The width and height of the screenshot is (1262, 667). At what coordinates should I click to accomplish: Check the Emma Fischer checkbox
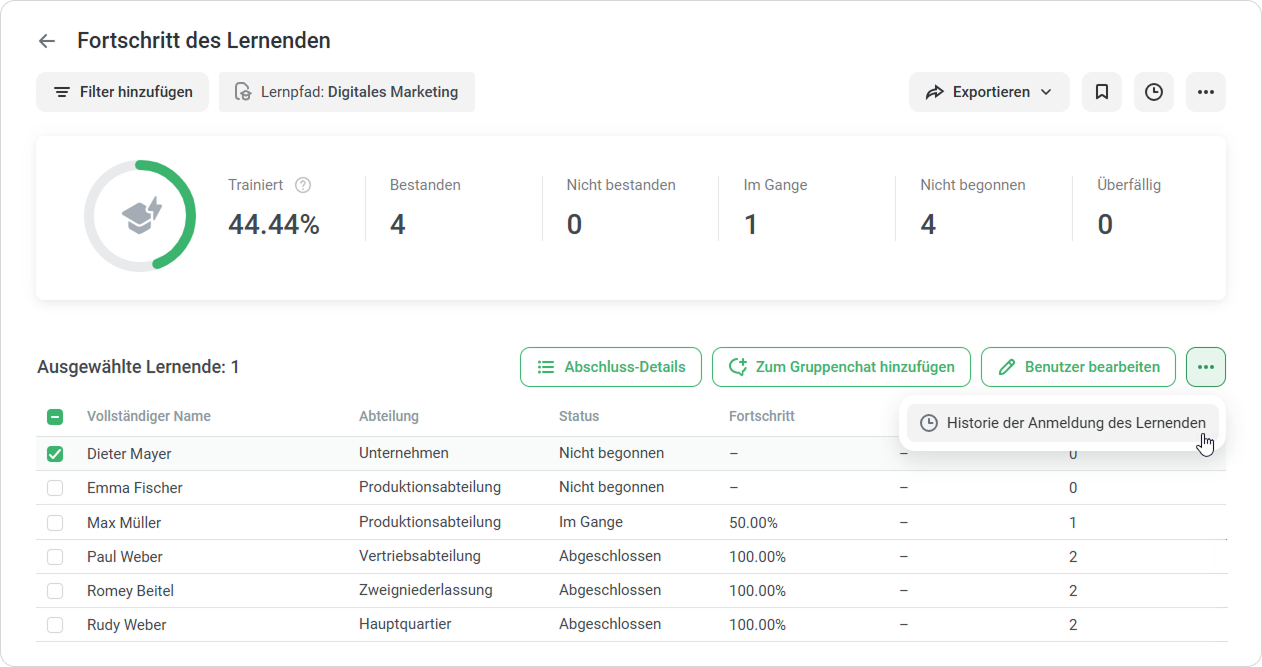point(55,488)
